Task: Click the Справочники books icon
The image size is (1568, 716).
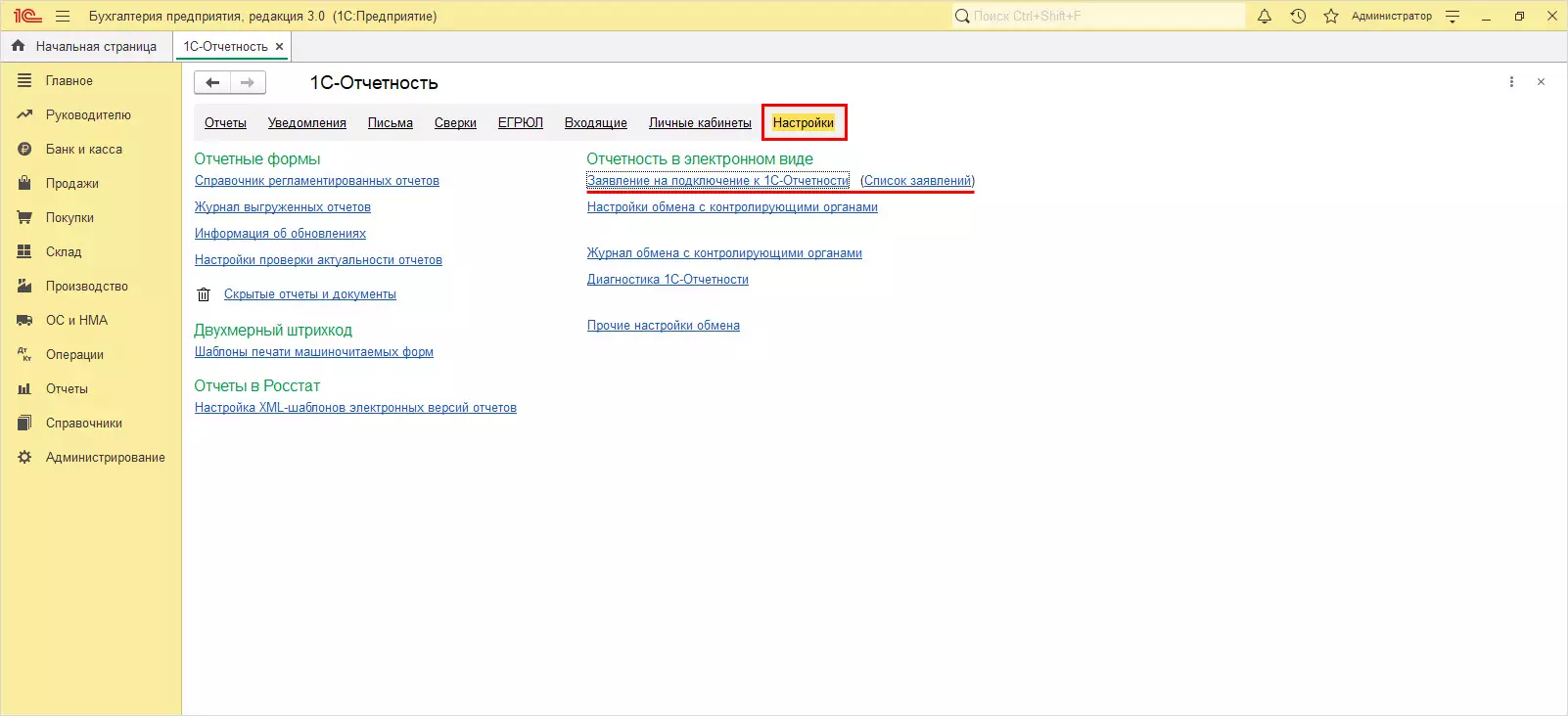Action: click(24, 423)
